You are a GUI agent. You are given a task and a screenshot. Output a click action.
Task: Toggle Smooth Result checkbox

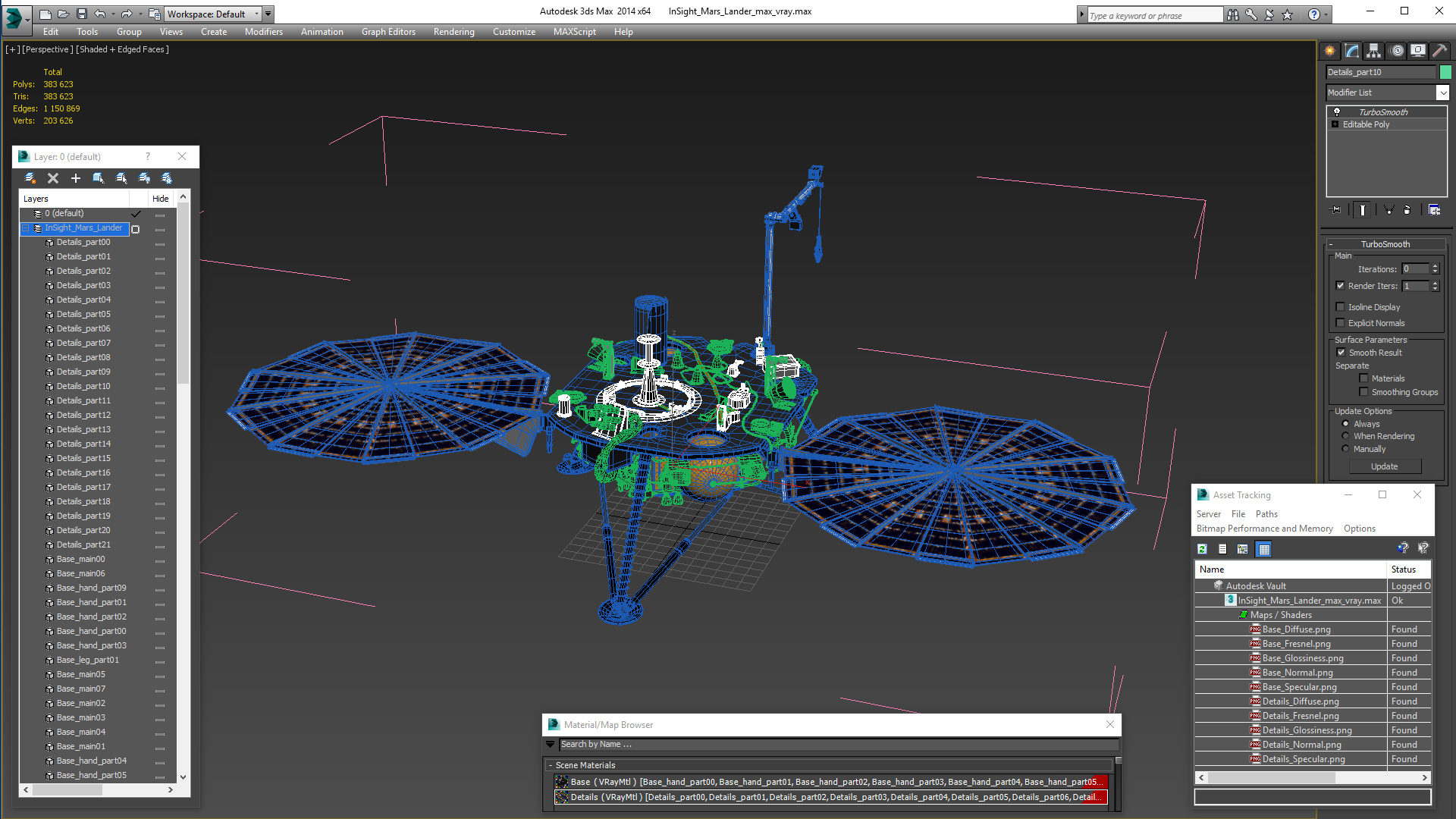click(x=1341, y=353)
